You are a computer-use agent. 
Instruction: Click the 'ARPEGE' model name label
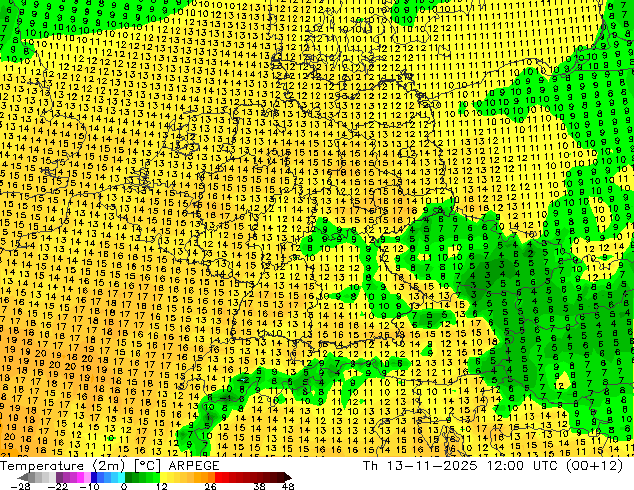click(194, 466)
